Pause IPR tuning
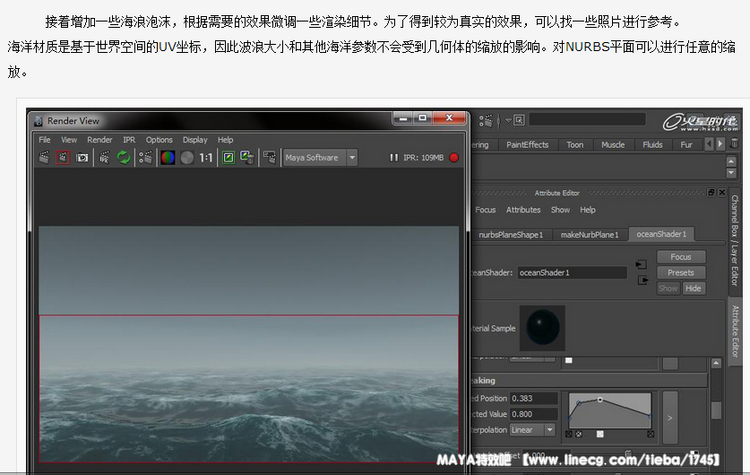The height and width of the screenshot is (475, 750). [x=394, y=157]
